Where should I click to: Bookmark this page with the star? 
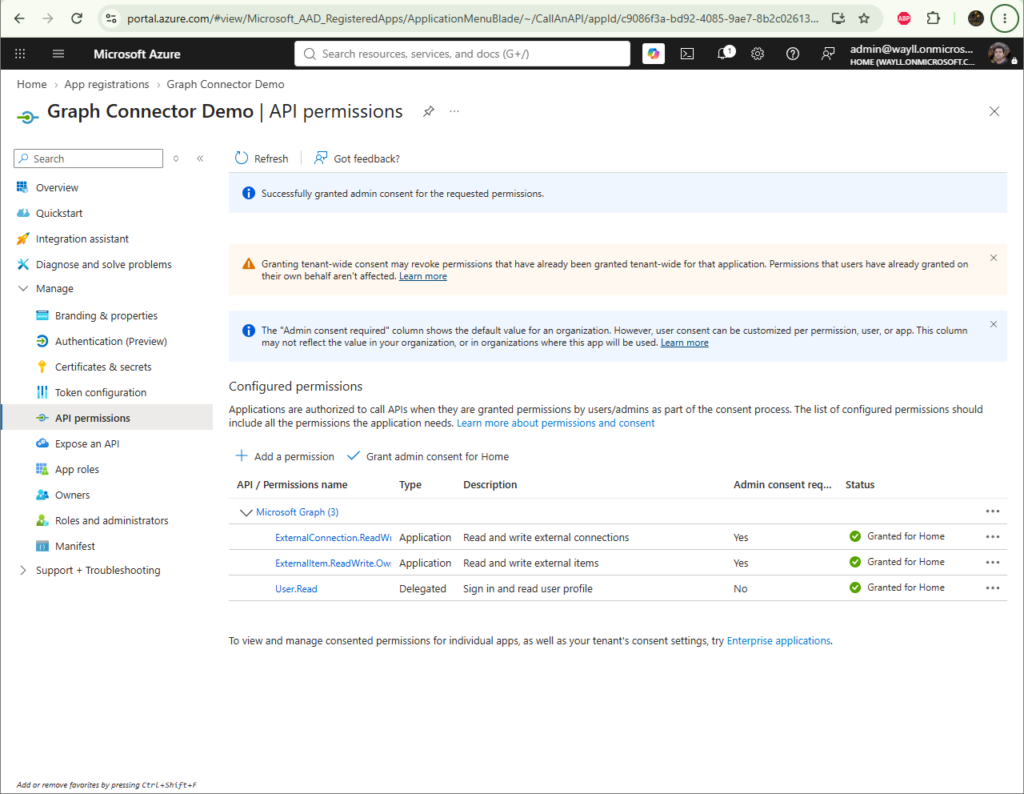pyautogui.click(x=864, y=18)
